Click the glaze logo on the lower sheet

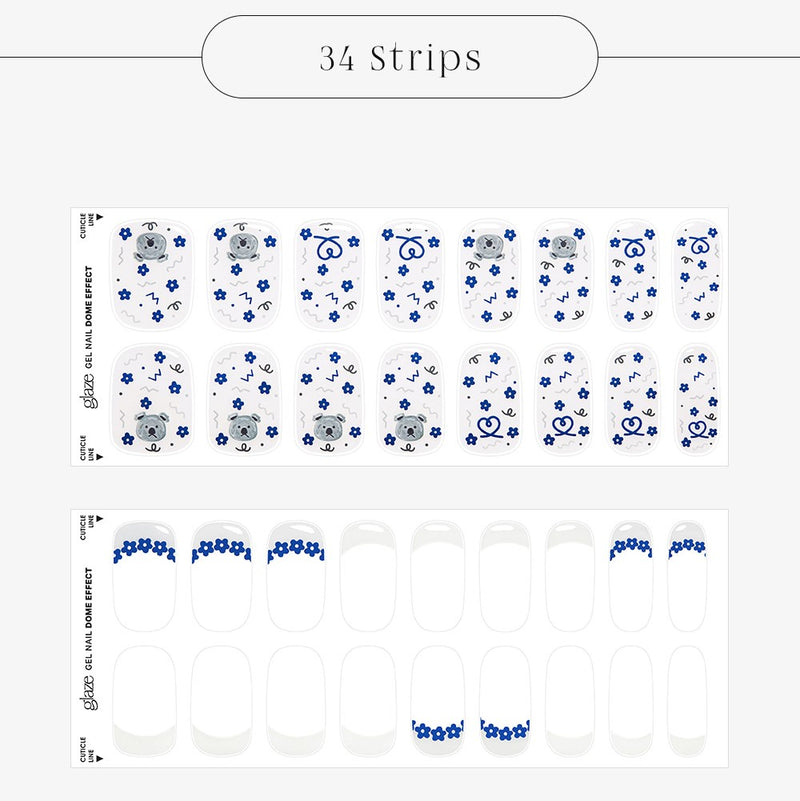coord(88,693)
